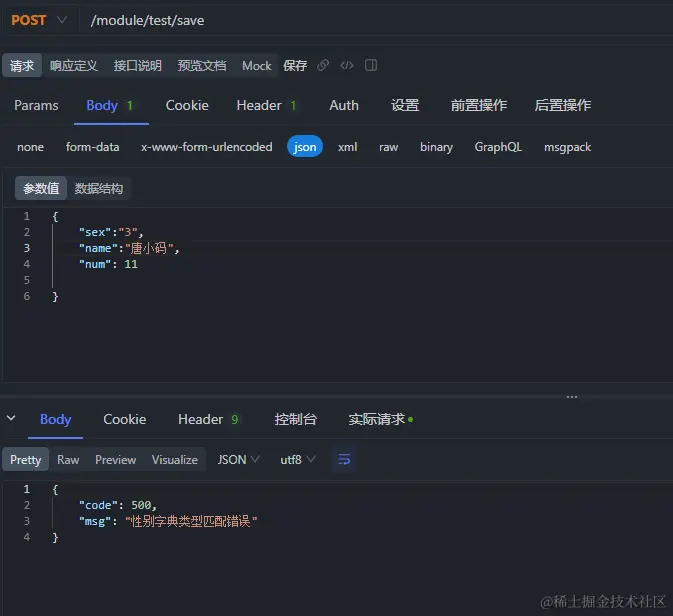Switch to the Mock tab
The width and height of the screenshot is (673, 616).
click(257, 66)
